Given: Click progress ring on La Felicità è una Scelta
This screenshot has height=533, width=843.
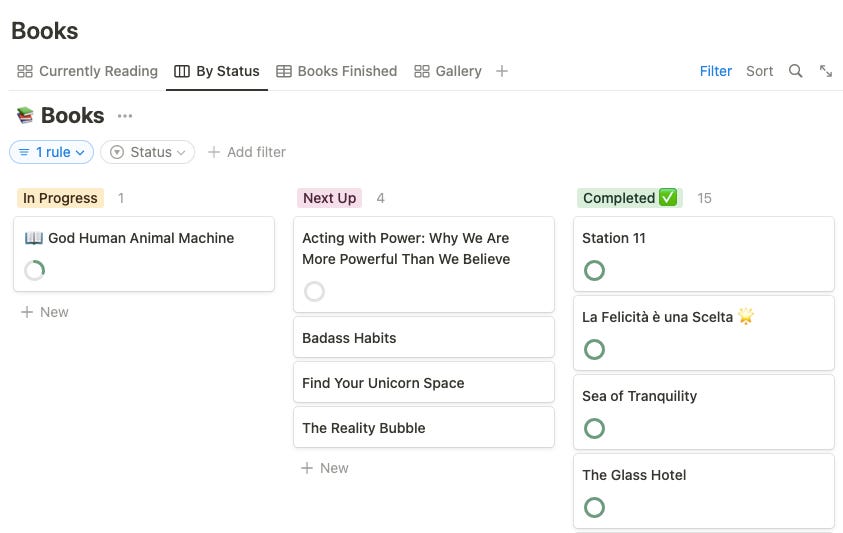Looking at the screenshot, I should click(594, 350).
